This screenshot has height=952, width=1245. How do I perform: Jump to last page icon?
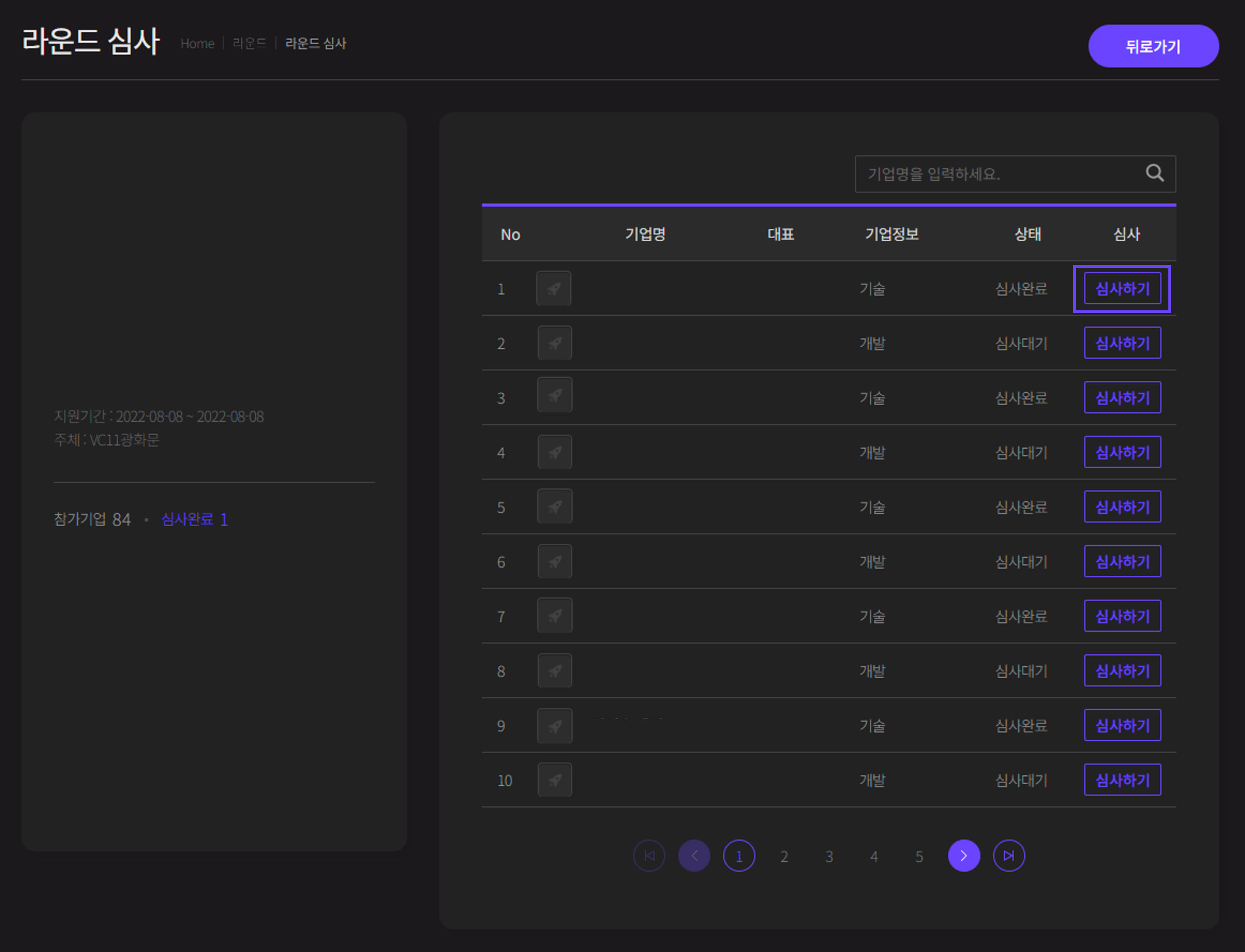pyautogui.click(x=1009, y=856)
